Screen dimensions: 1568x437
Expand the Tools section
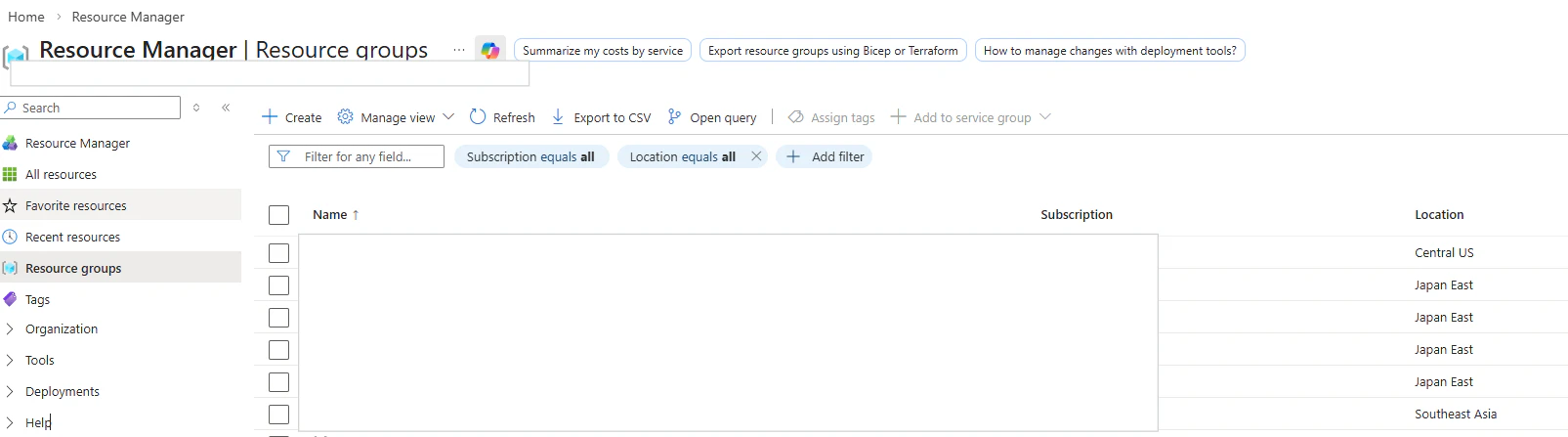click(10, 360)
